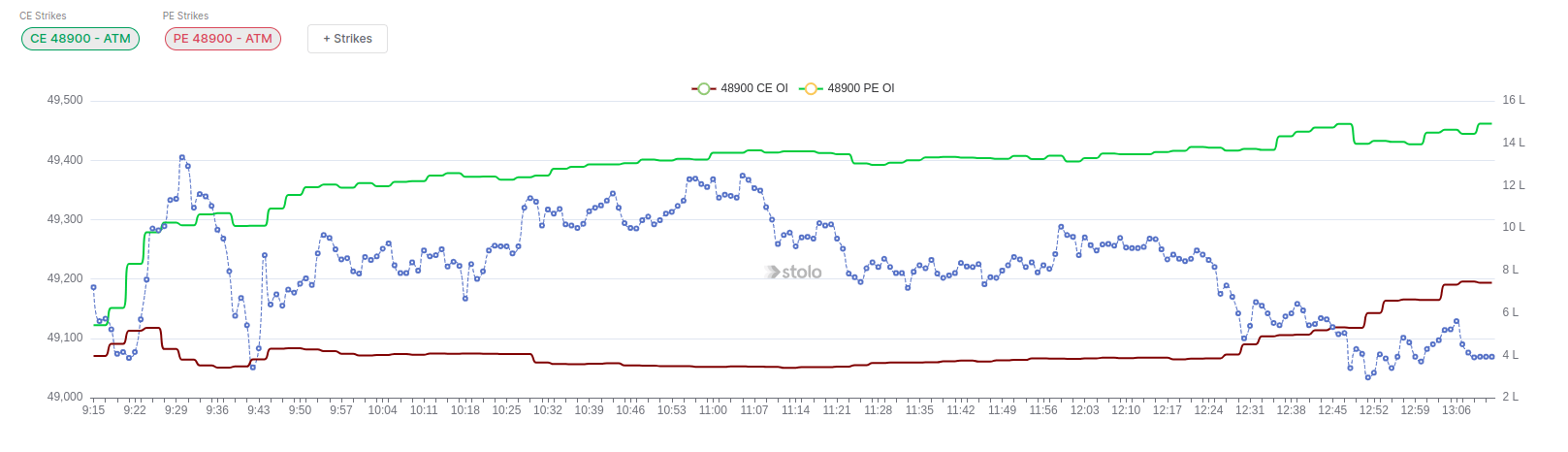Click the PE Strikes heading label

pyautogui.click(x=185, y=16)
